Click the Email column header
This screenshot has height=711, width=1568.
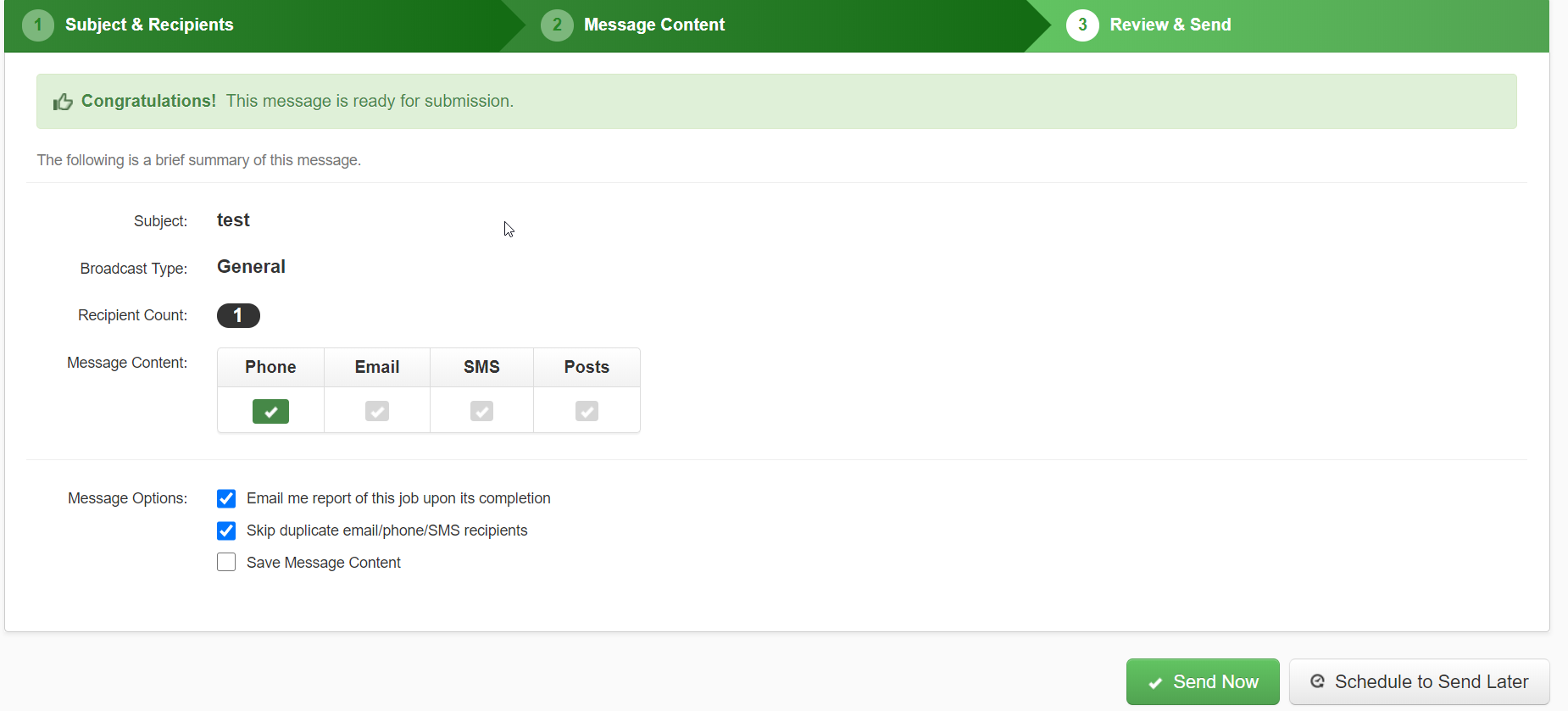pyautogui.click(x=377, y=367)
